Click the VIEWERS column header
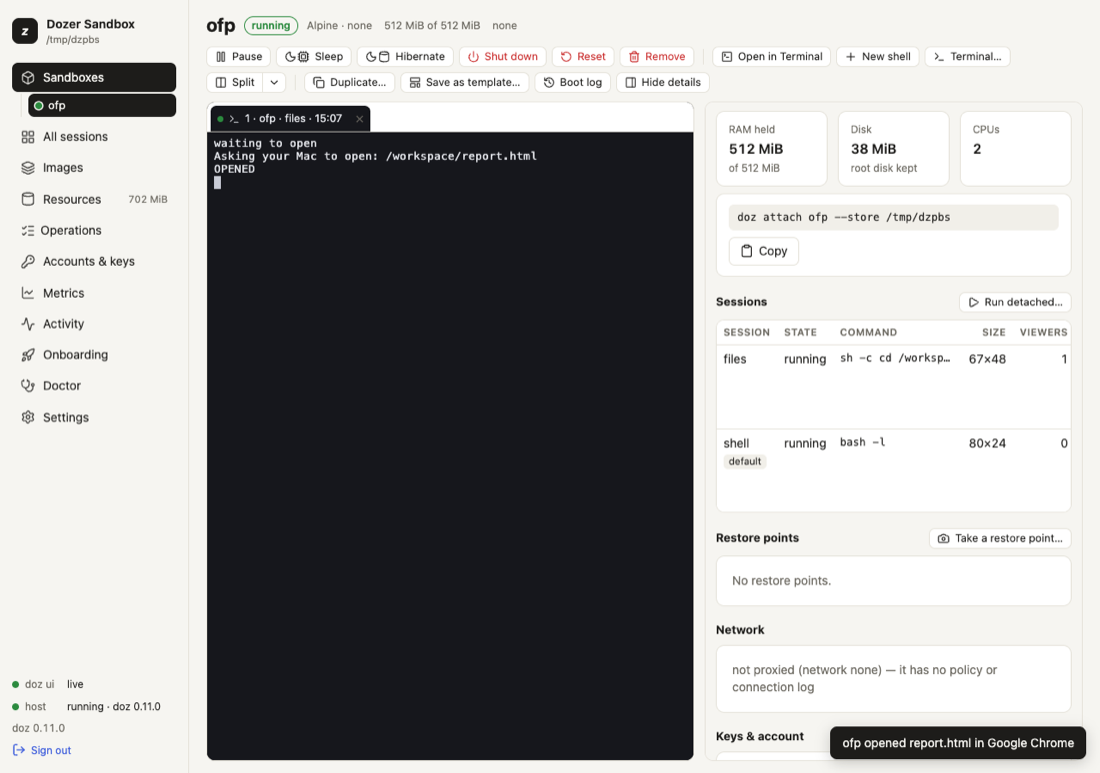The height and width of the screenshot is (773, 1100). 1043,332
